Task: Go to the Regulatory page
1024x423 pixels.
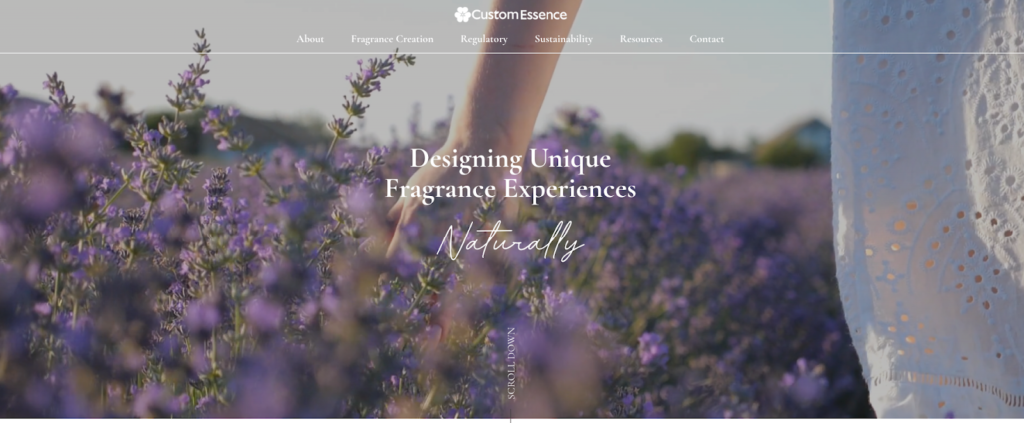Action: tap(484, 39)
